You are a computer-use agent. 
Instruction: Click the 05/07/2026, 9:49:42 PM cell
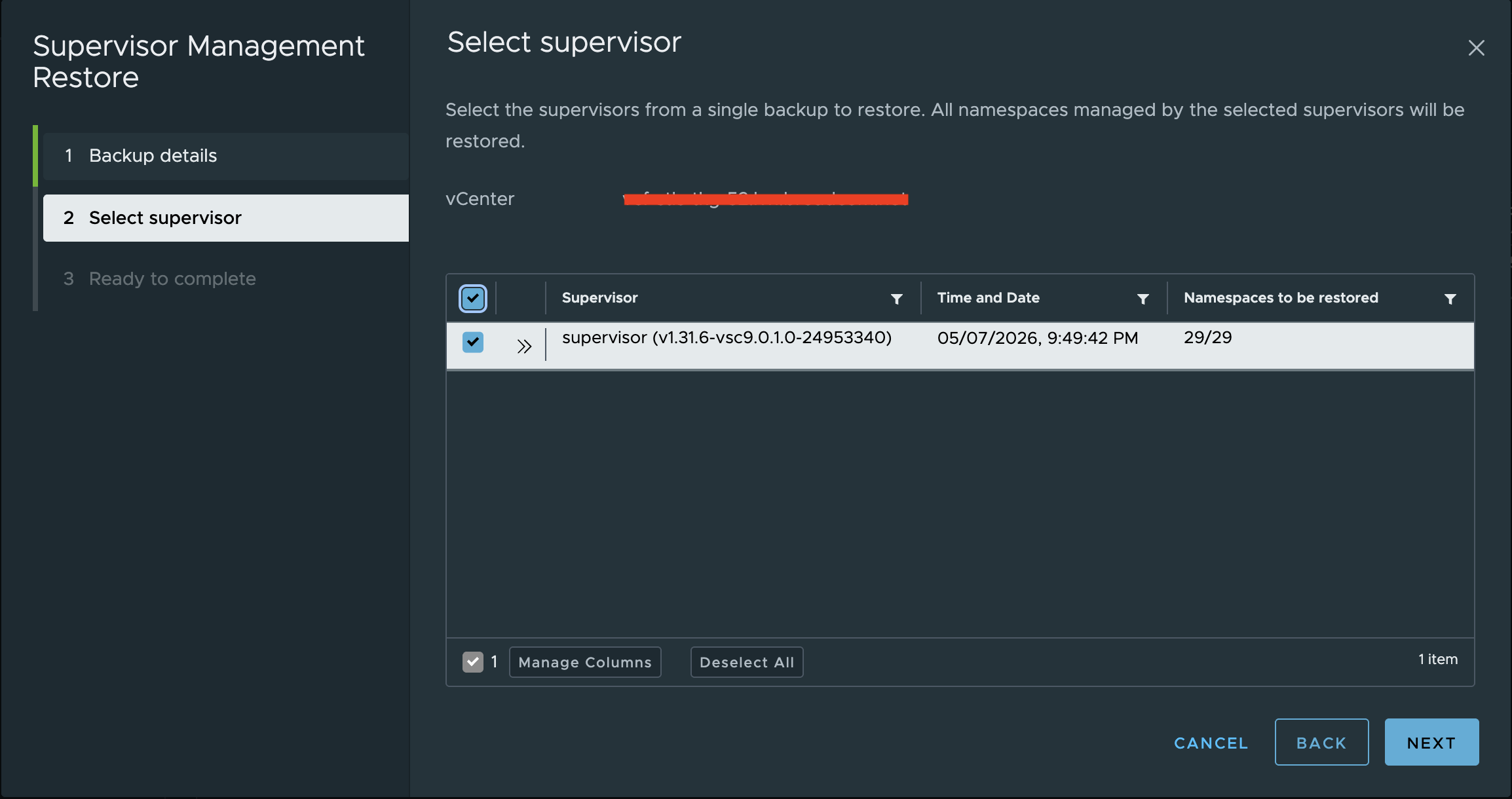pos(1038,338)
